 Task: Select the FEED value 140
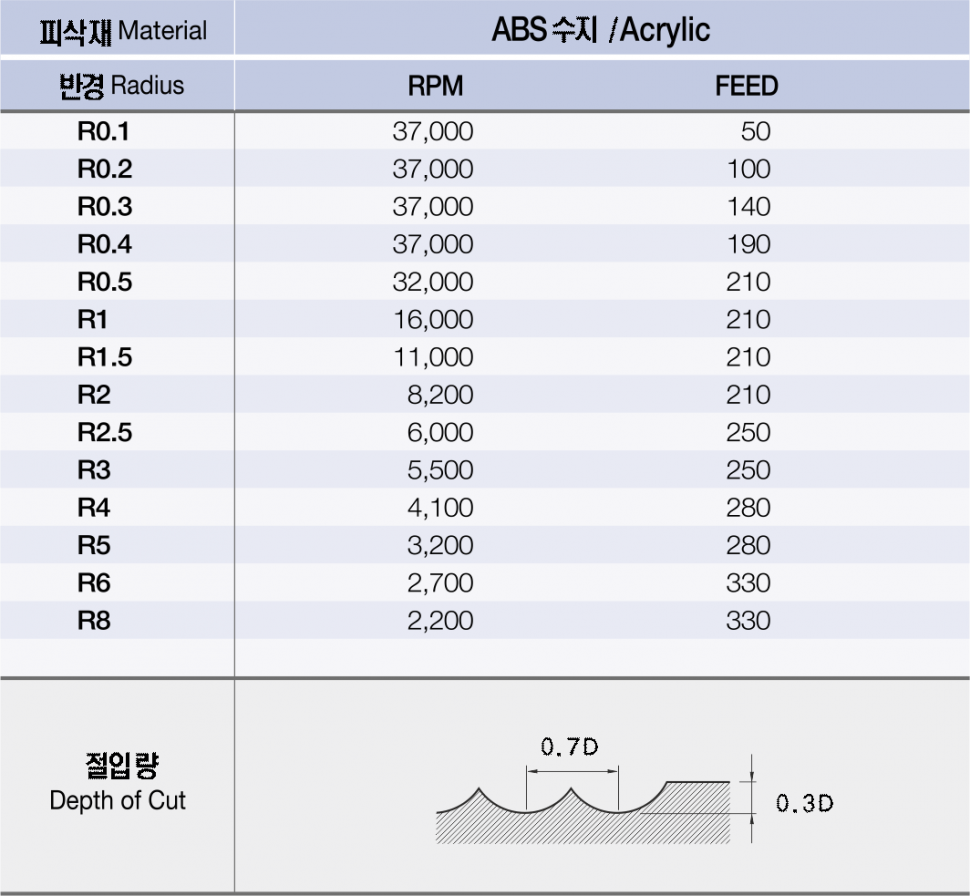748,207
